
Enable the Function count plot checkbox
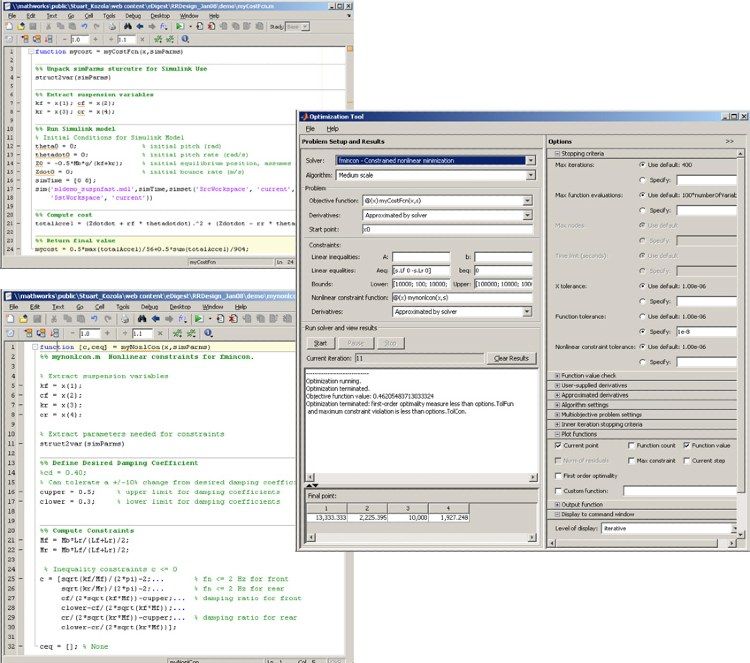pyautogui.click(x=630, y=445)
